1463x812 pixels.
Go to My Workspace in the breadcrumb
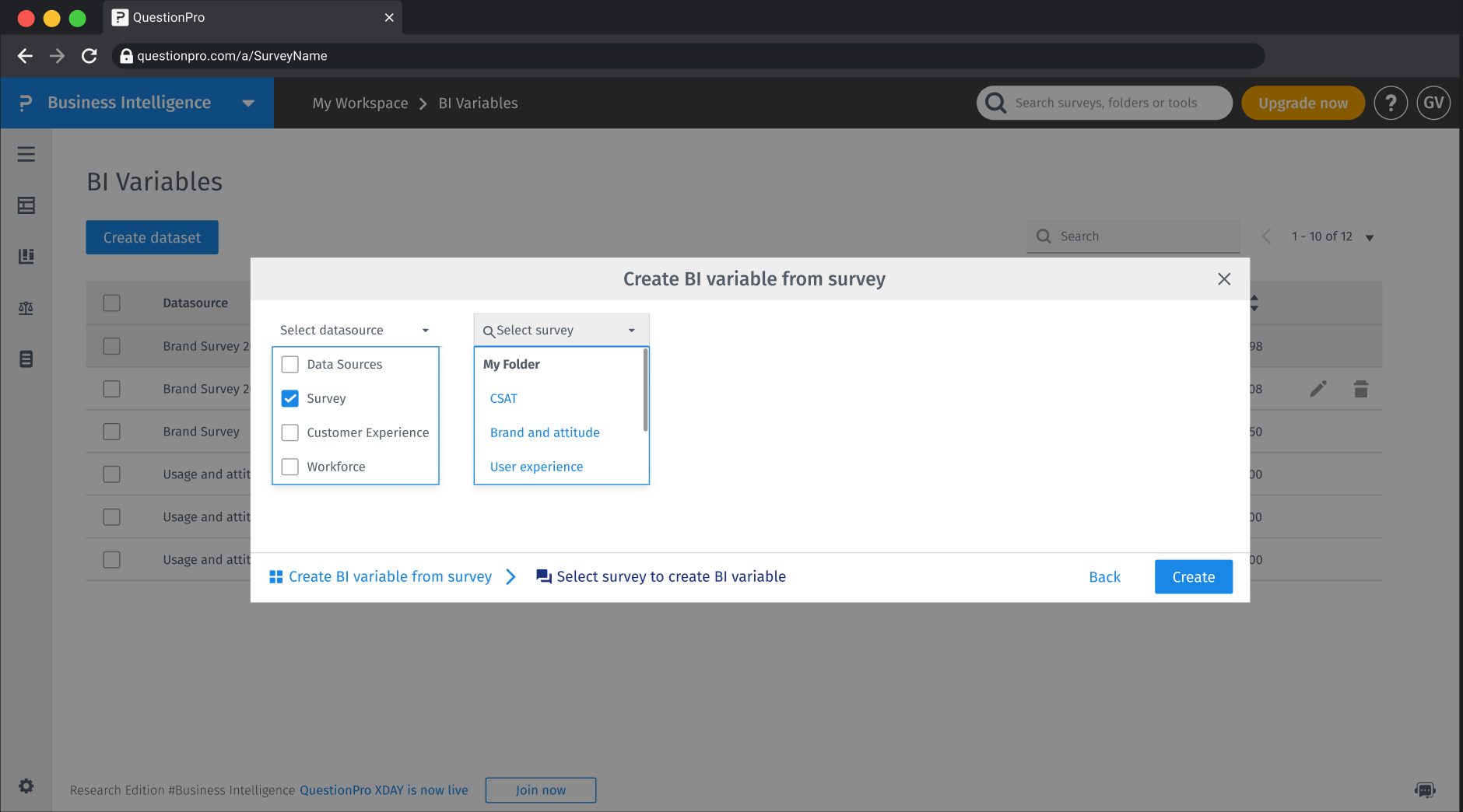pos(360,102)
